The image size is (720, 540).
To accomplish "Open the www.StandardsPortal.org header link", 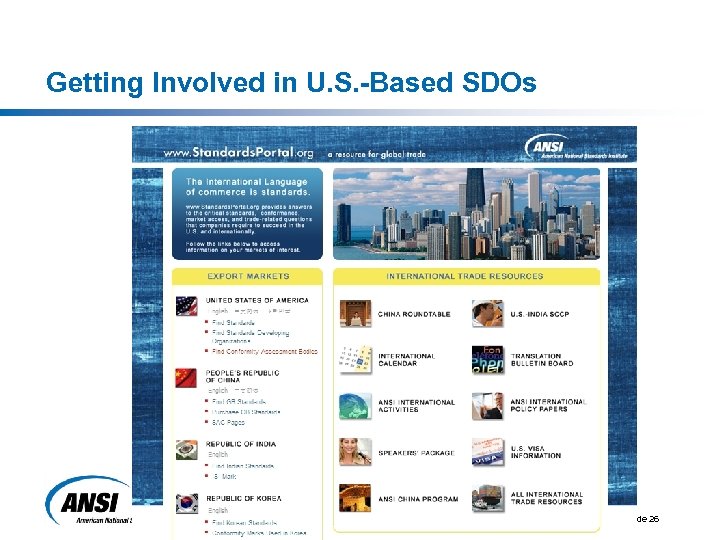I will [x=239, y=152].
